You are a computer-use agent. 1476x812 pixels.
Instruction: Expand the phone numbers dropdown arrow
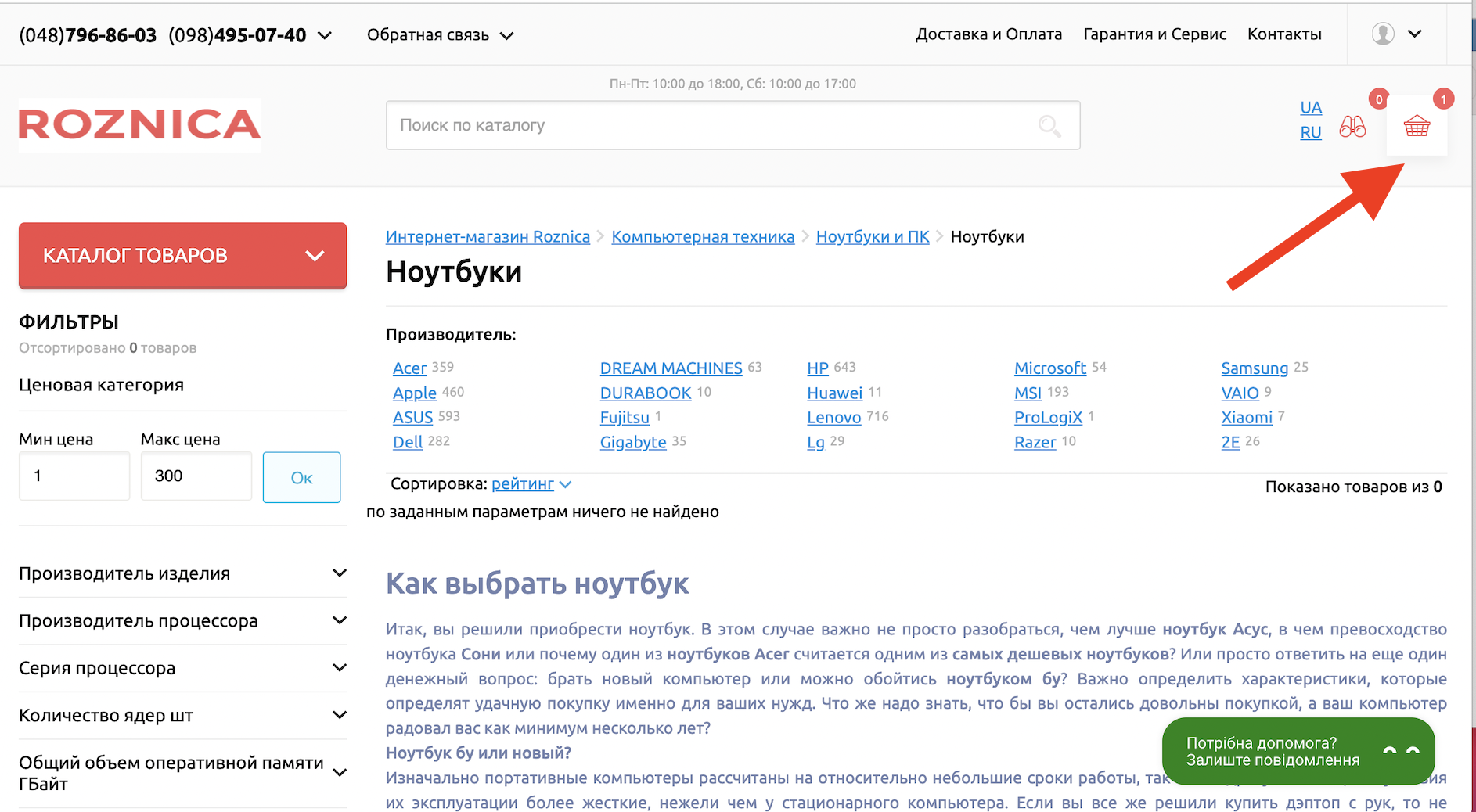[325, 36]
